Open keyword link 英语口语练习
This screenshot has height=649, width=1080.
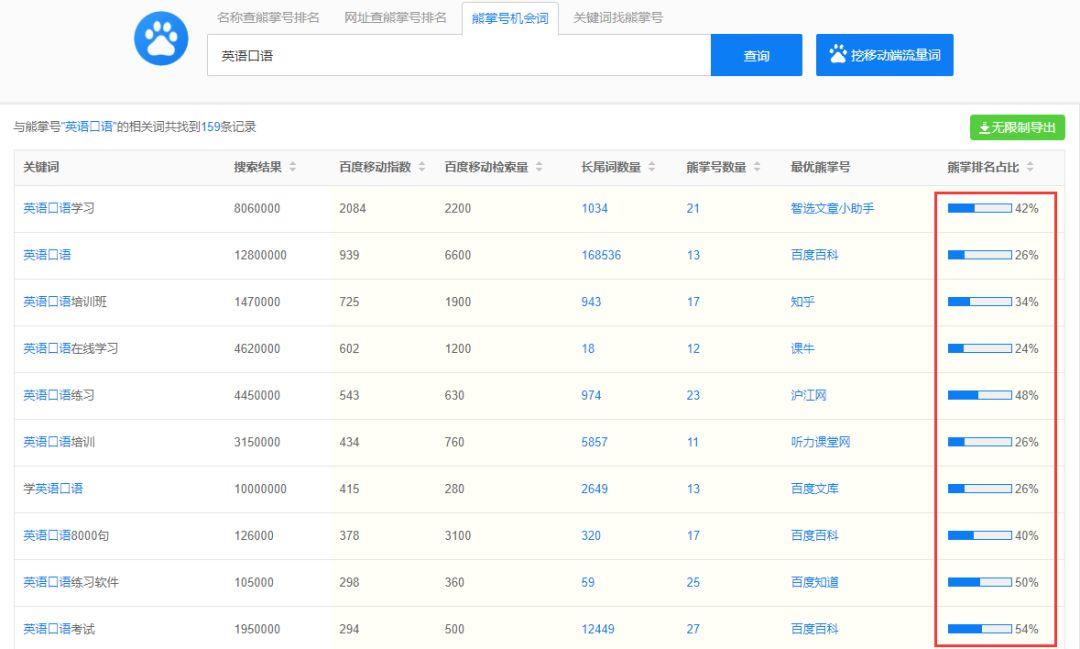coord(59,395)
